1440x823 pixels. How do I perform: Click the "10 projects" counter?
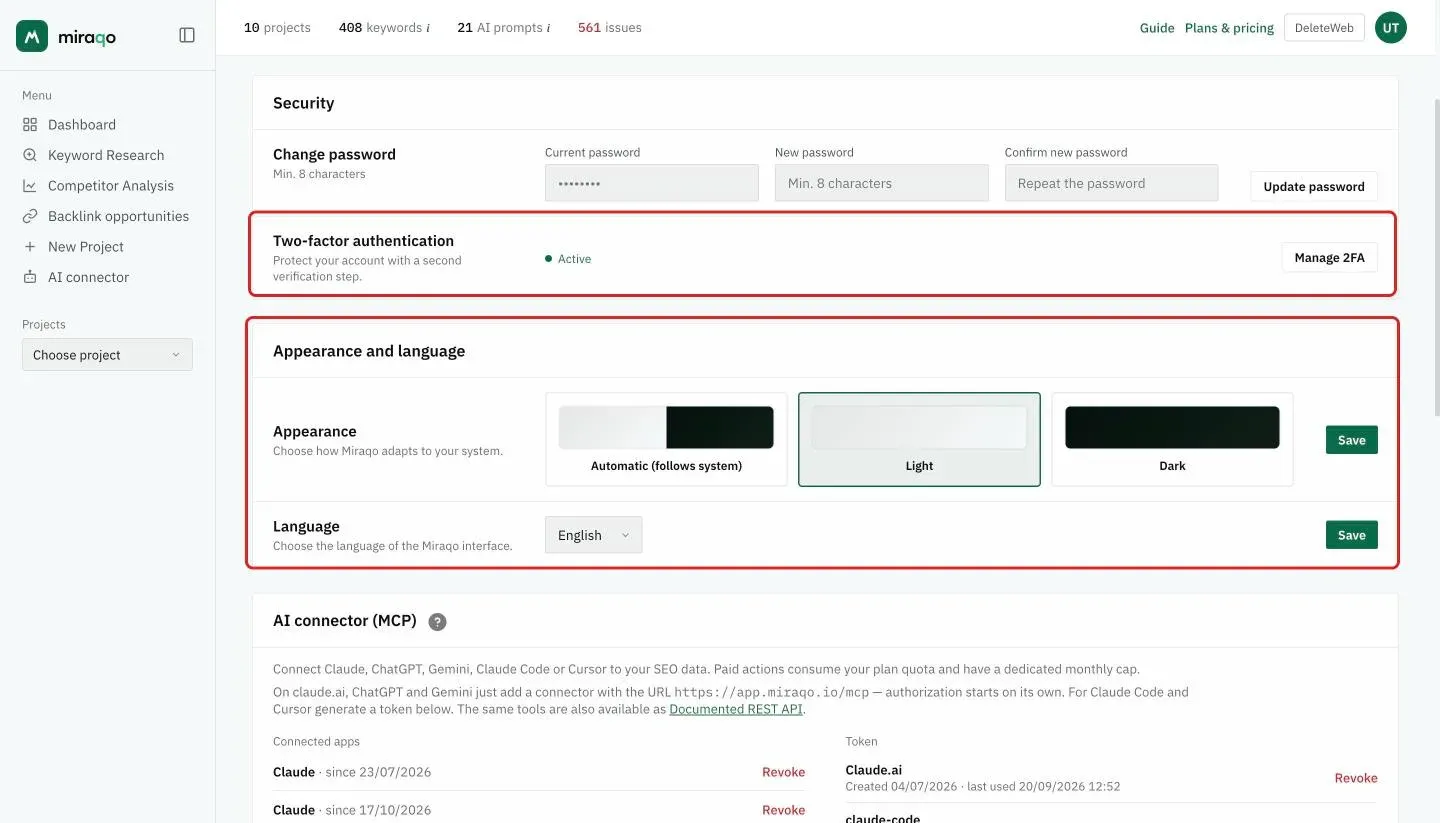coord(277,28)
